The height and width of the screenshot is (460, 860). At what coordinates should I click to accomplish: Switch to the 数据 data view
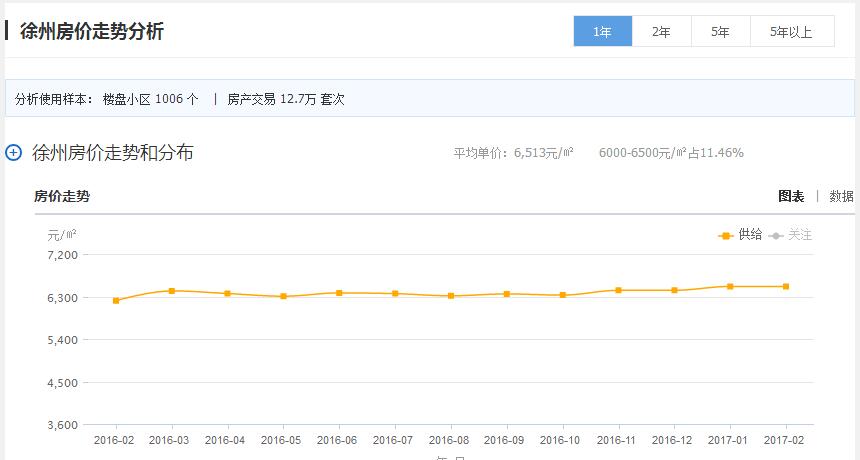(841, 196)
